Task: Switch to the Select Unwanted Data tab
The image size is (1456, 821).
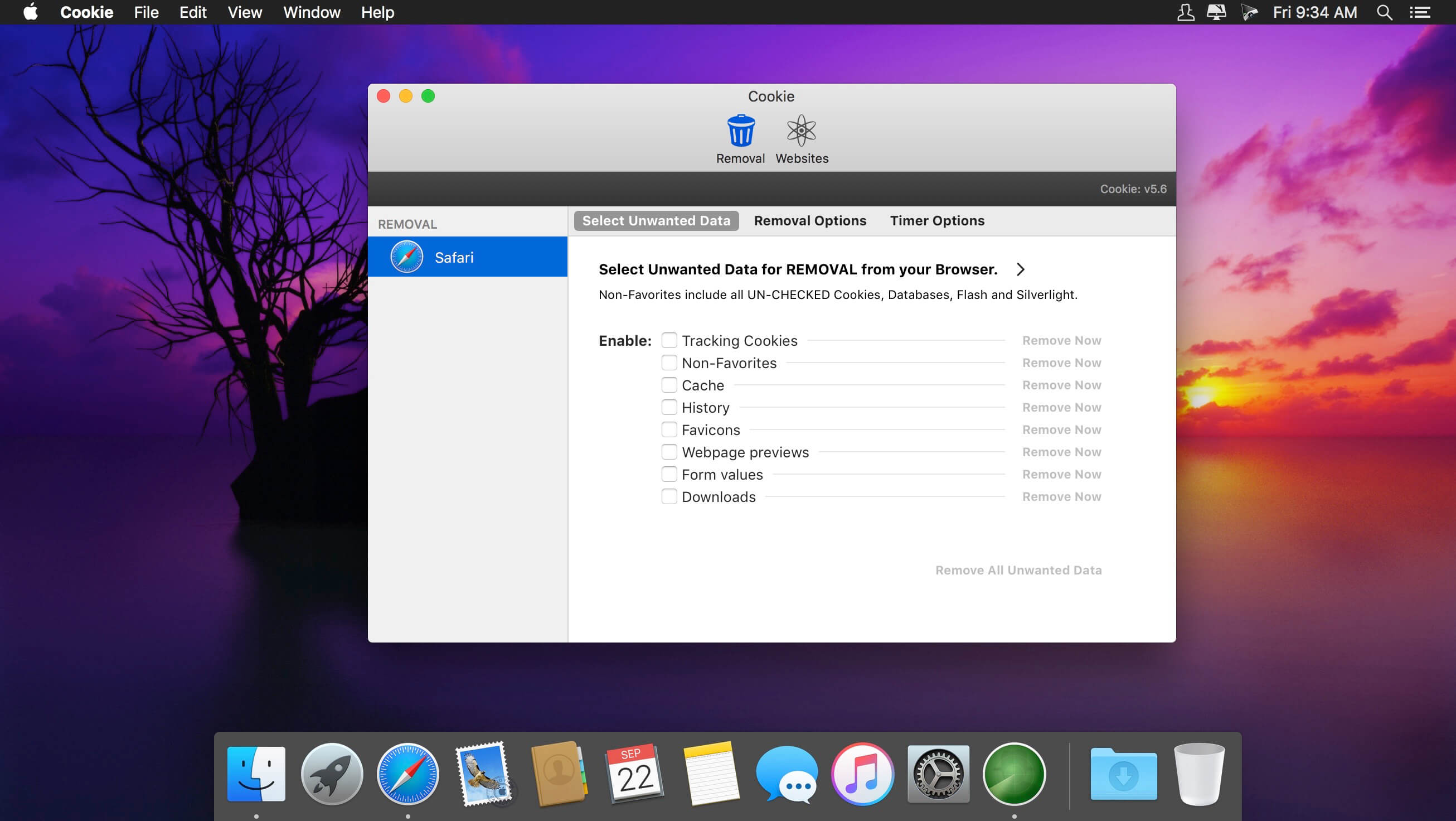Action: coord(656,220)
